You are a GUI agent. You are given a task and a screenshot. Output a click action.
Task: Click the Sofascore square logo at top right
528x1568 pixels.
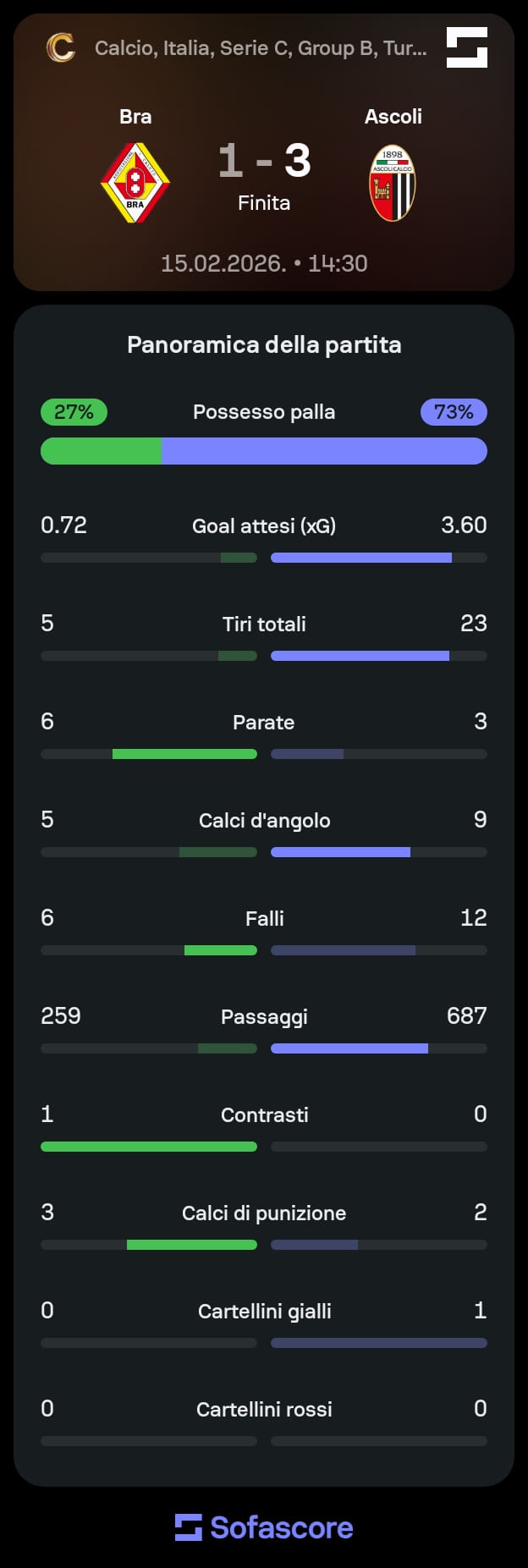point(467,47)
